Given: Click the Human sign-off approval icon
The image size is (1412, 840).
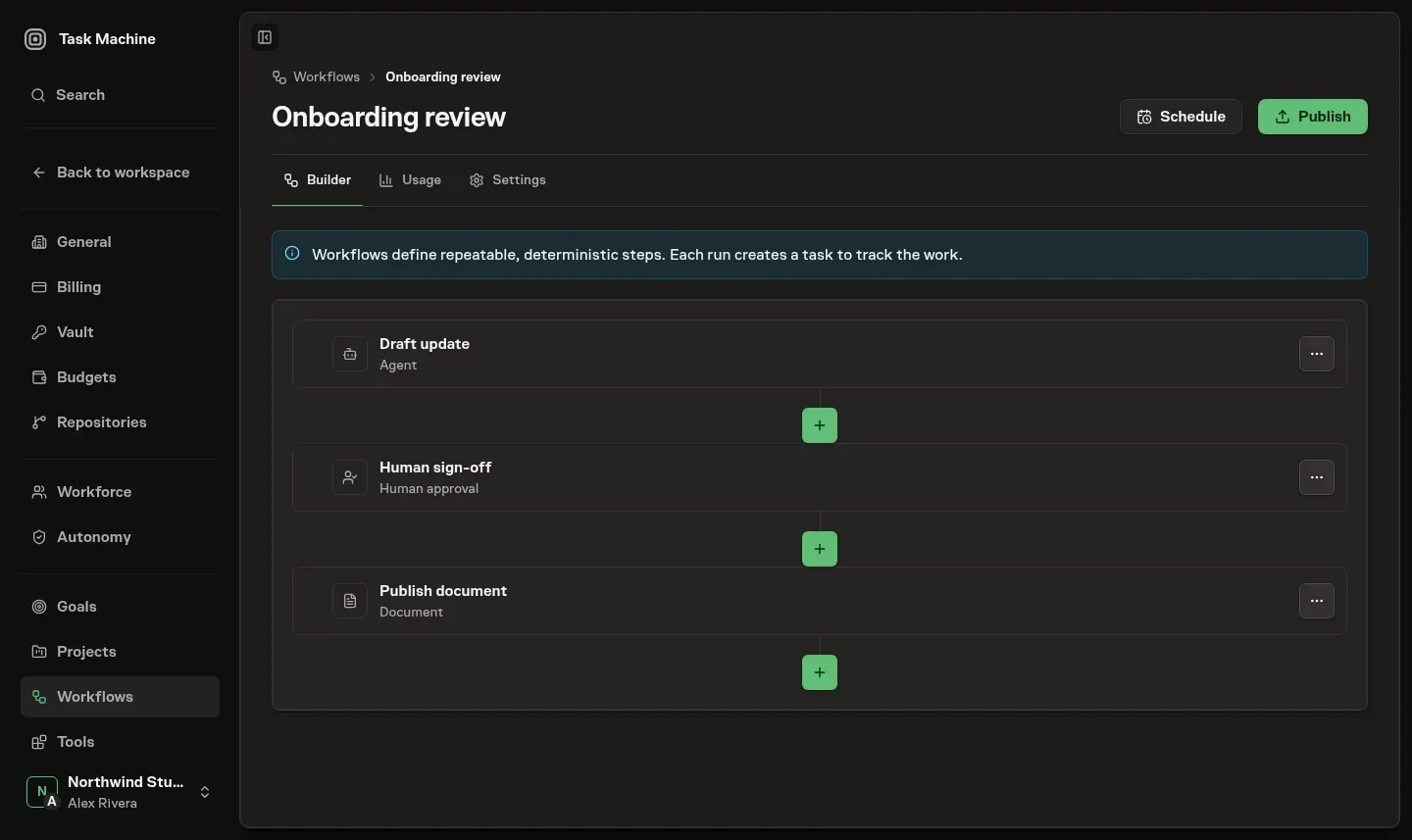Looking at the screenshot, I should coord(350,477).
